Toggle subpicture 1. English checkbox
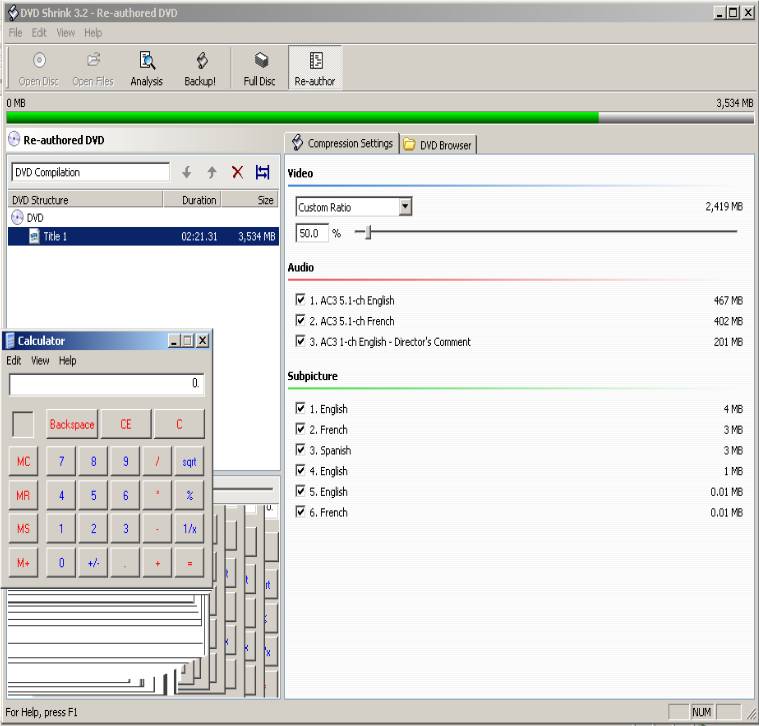This screenshot has width=759, height=726. (300, 408)
